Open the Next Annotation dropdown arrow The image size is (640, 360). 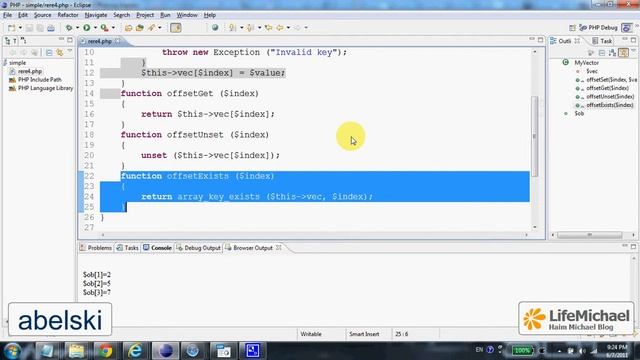241,28
